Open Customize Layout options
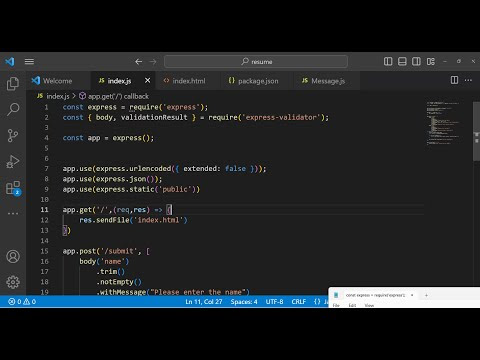 point(431,61)
